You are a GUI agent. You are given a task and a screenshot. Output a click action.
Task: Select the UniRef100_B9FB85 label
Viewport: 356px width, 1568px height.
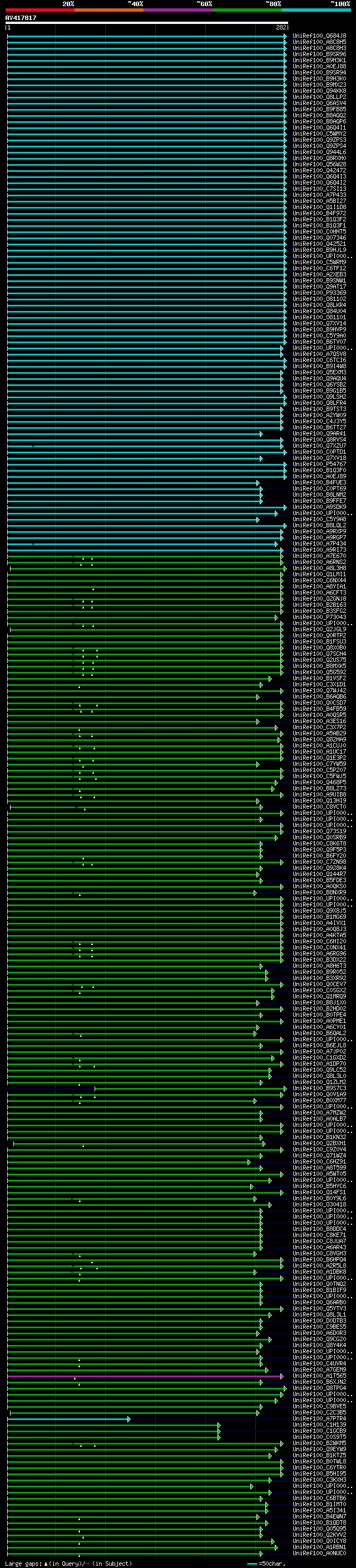(319, 109)
